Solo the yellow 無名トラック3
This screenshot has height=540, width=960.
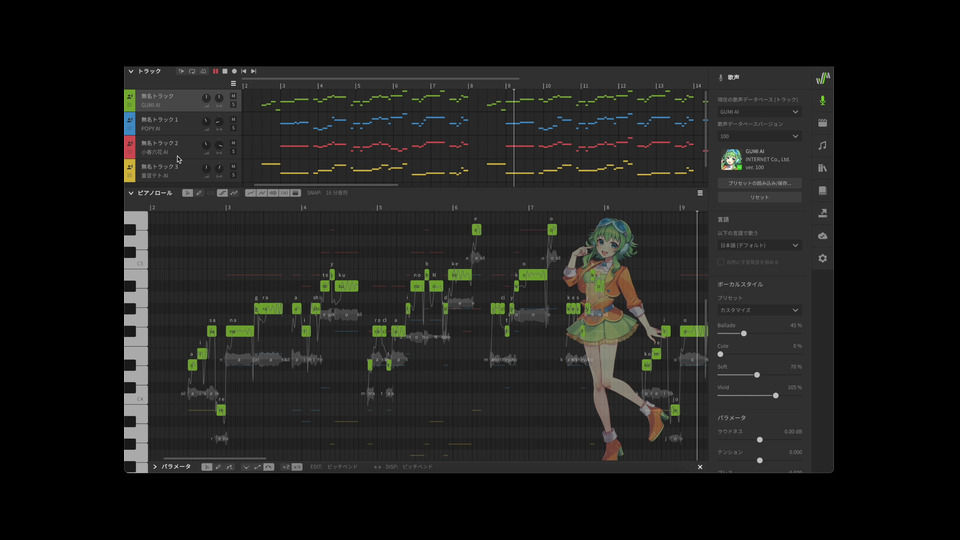point(233,175)
